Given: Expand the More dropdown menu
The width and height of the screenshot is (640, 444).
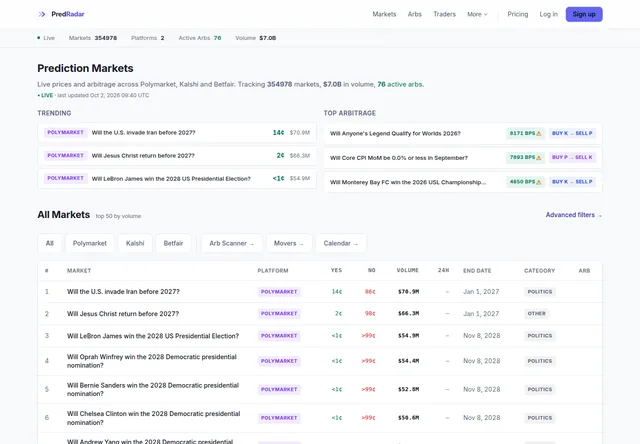Looking at the screenshot, I should [477, 14].
